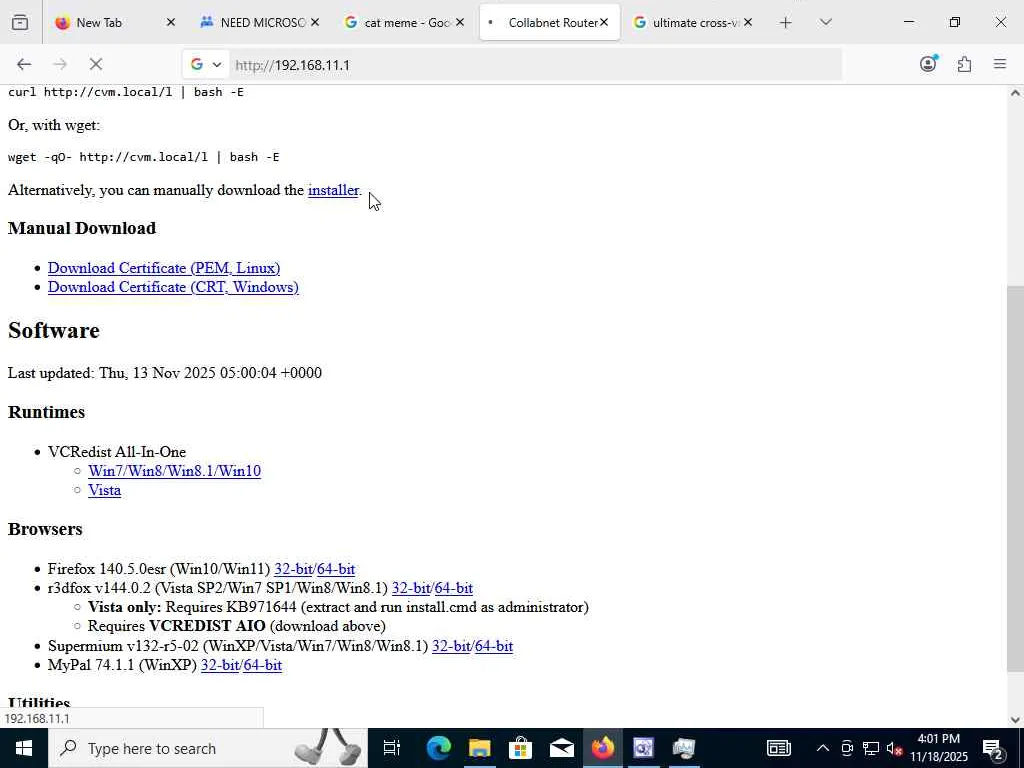Click the page vertical scrollbar thumb

pos(1015,479)
